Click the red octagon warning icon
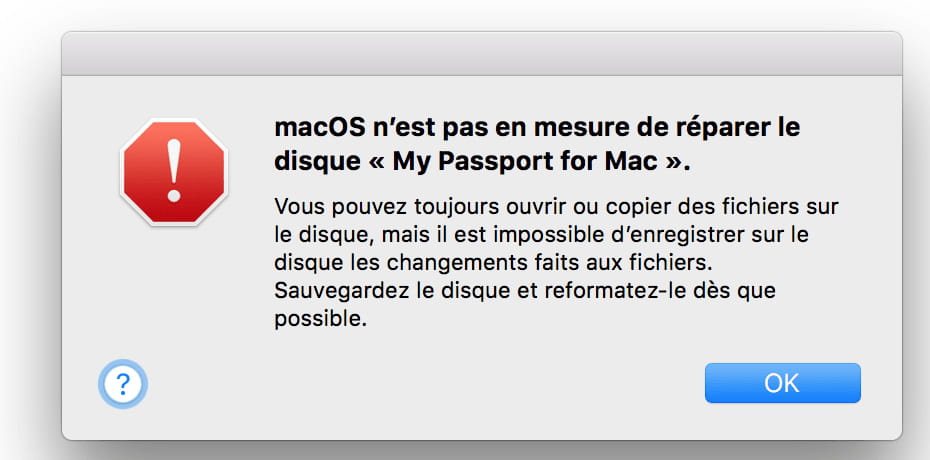Viewport: 930px width, 460px height. [x=174, y=172]
